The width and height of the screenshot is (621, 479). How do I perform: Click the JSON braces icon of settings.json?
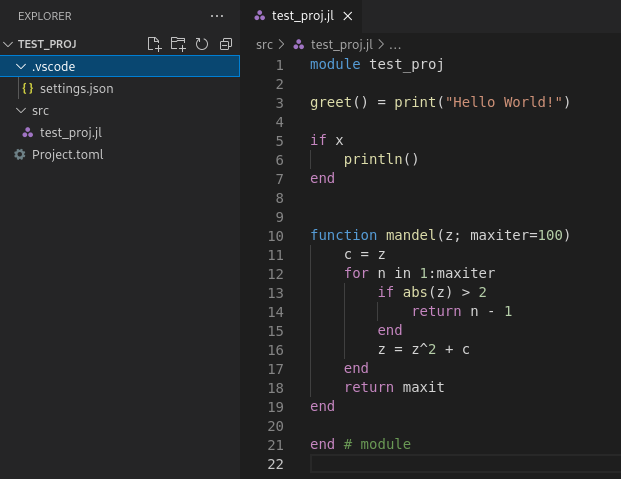tap(28, 88)
